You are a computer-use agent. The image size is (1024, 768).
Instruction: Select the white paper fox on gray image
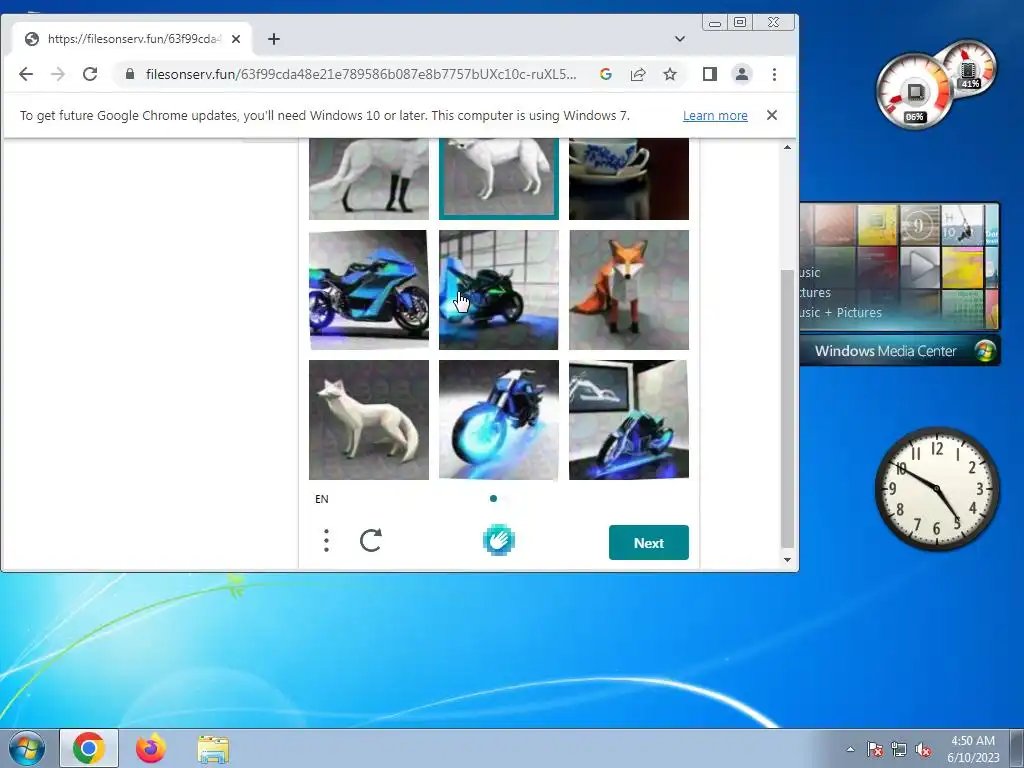click(x=369, y=420)
